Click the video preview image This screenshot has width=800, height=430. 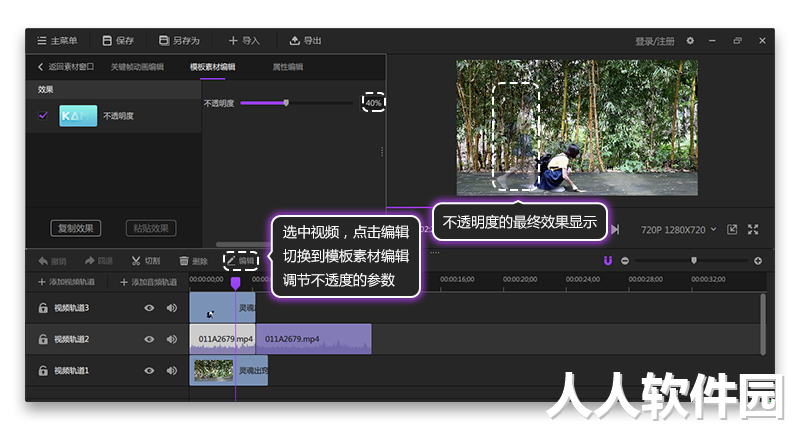point(577,128)
